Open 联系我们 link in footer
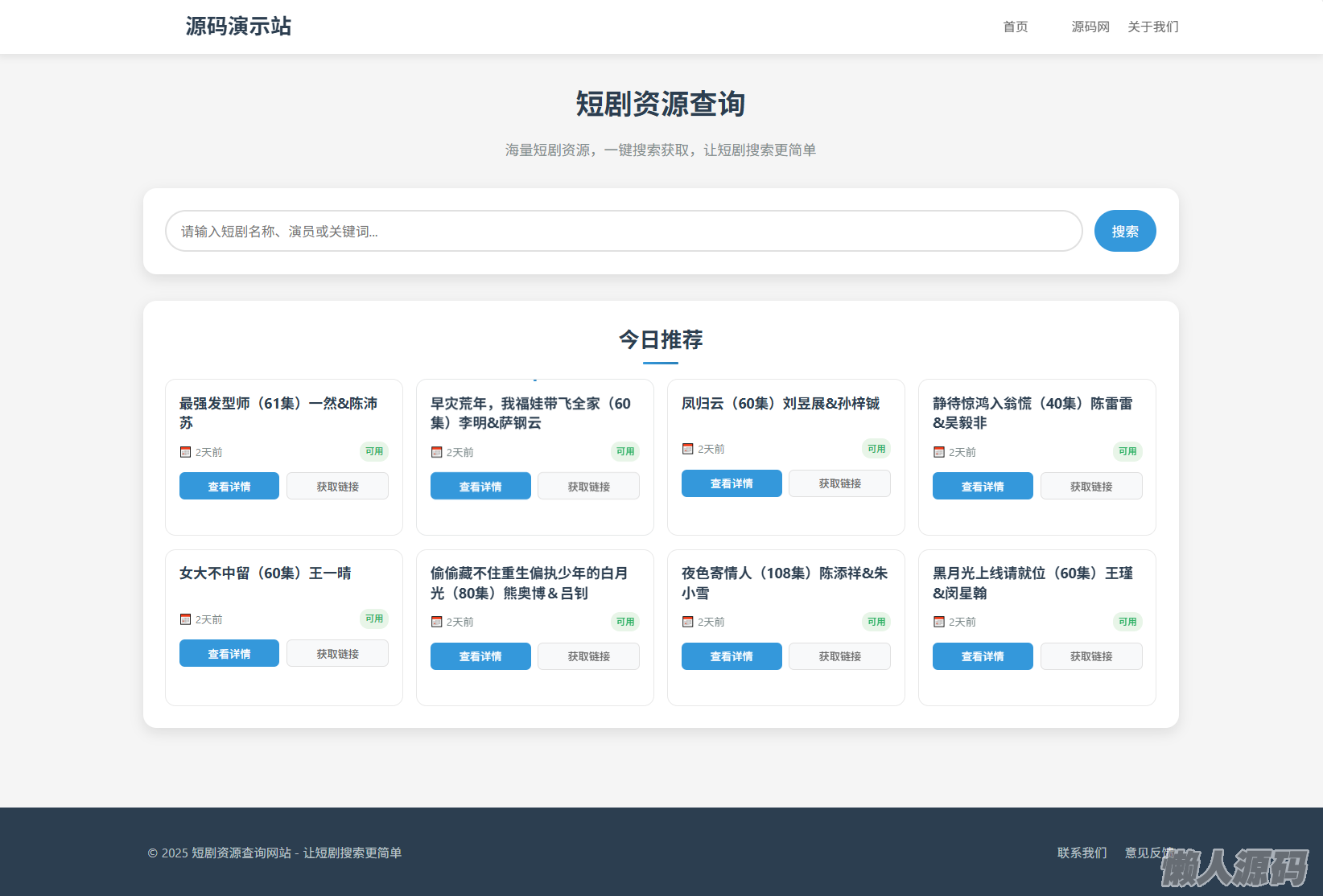The height and width of the screenshot is (896, 1323). [x=1082, y=853]
